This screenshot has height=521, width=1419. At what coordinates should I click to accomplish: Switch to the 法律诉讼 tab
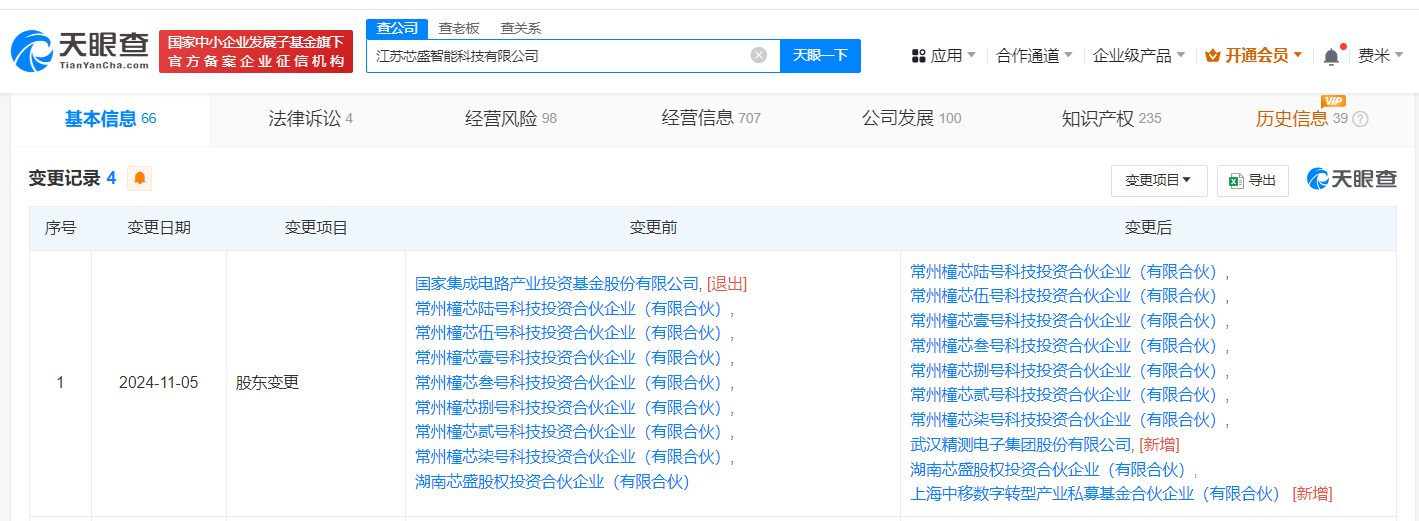coord(310,119)
